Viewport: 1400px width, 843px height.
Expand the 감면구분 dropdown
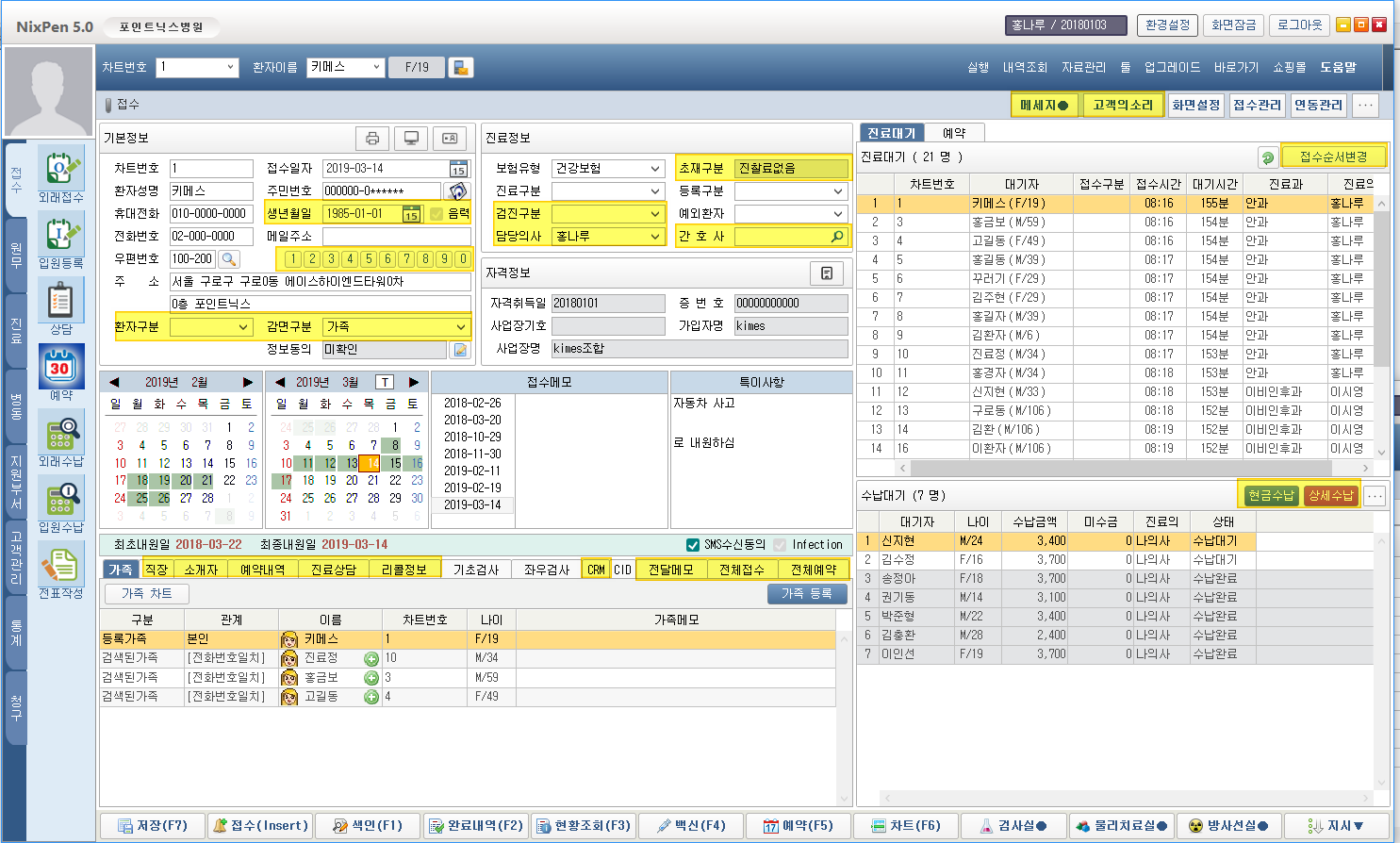pyautogui.click(x=461, y=327)
